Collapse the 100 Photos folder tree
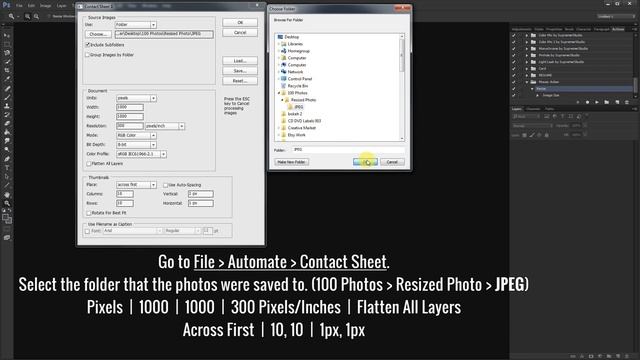640x360 pixels. point(279,93)
